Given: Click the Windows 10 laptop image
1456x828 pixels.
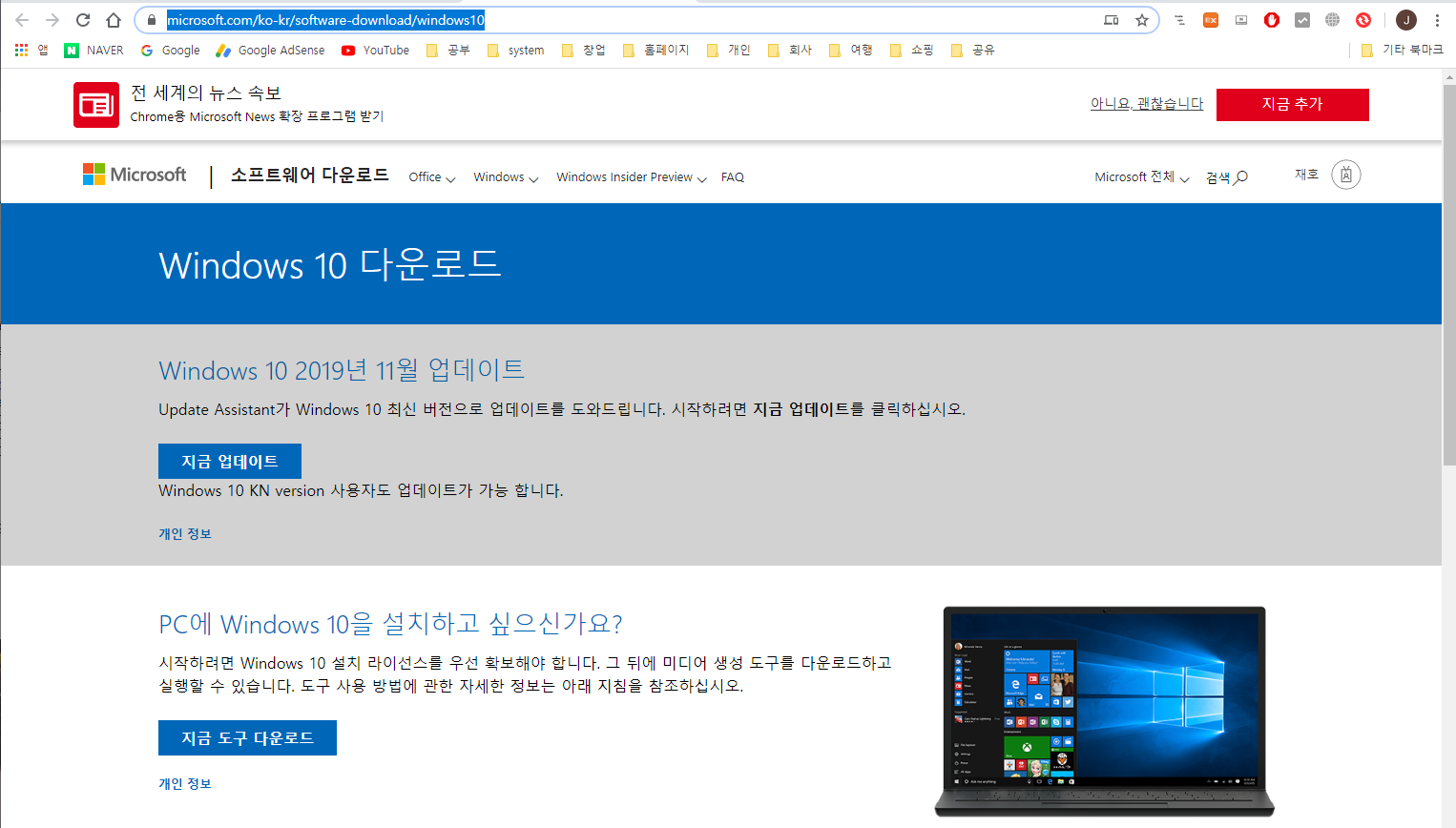Looking at the screenshot, I should click(1104, 712).
